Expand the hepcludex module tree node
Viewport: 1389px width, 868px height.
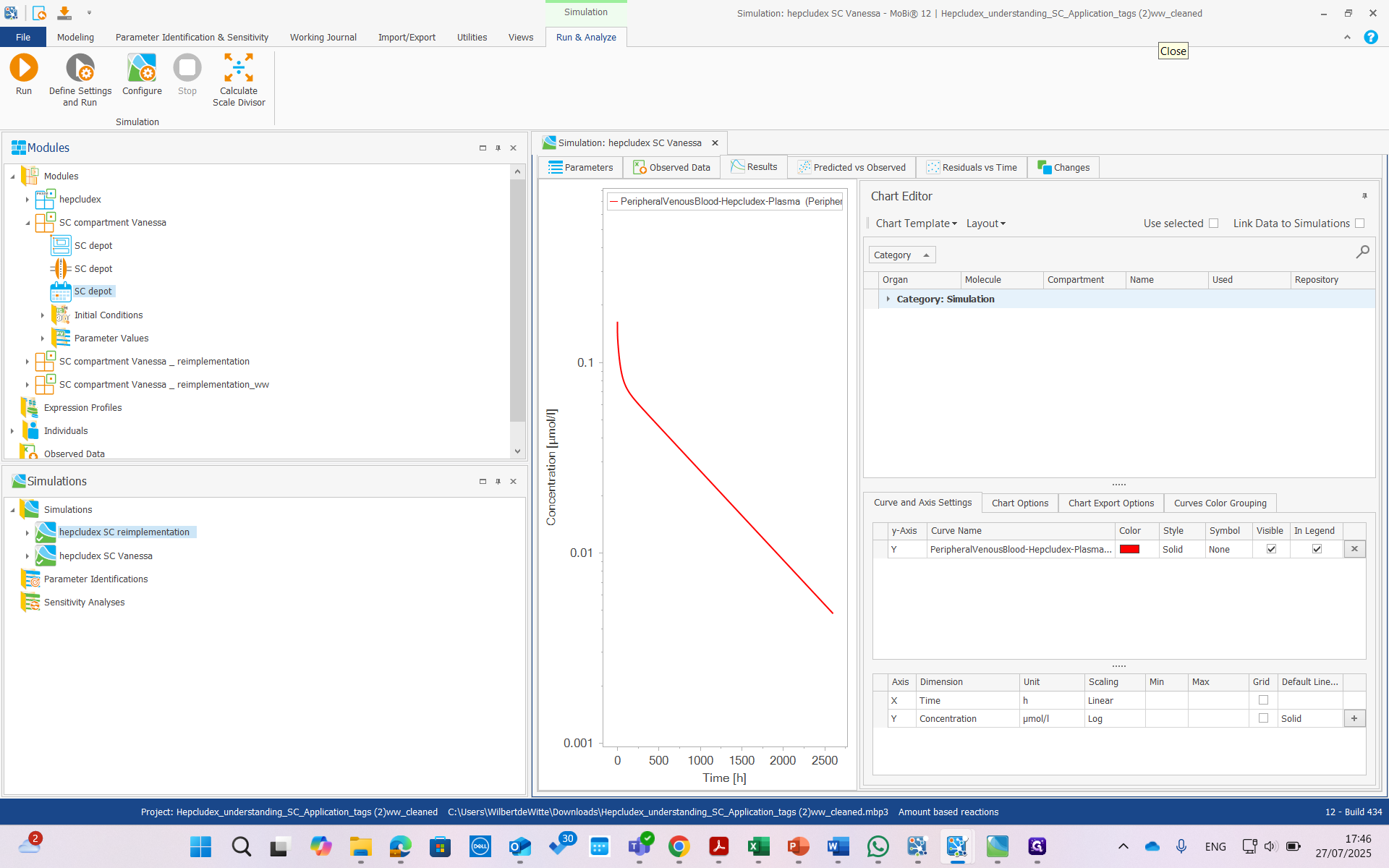click(27, 200)
